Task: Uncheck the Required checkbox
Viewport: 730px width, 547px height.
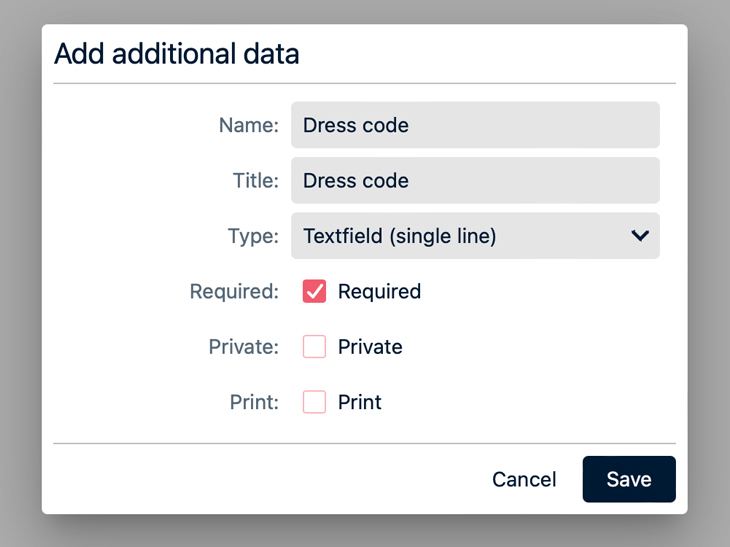Action: coord(315,291)
